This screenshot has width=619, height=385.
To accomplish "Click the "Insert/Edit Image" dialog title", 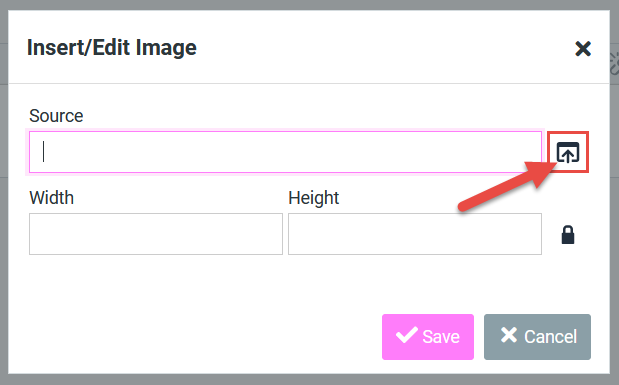I will tap(112, 48).
